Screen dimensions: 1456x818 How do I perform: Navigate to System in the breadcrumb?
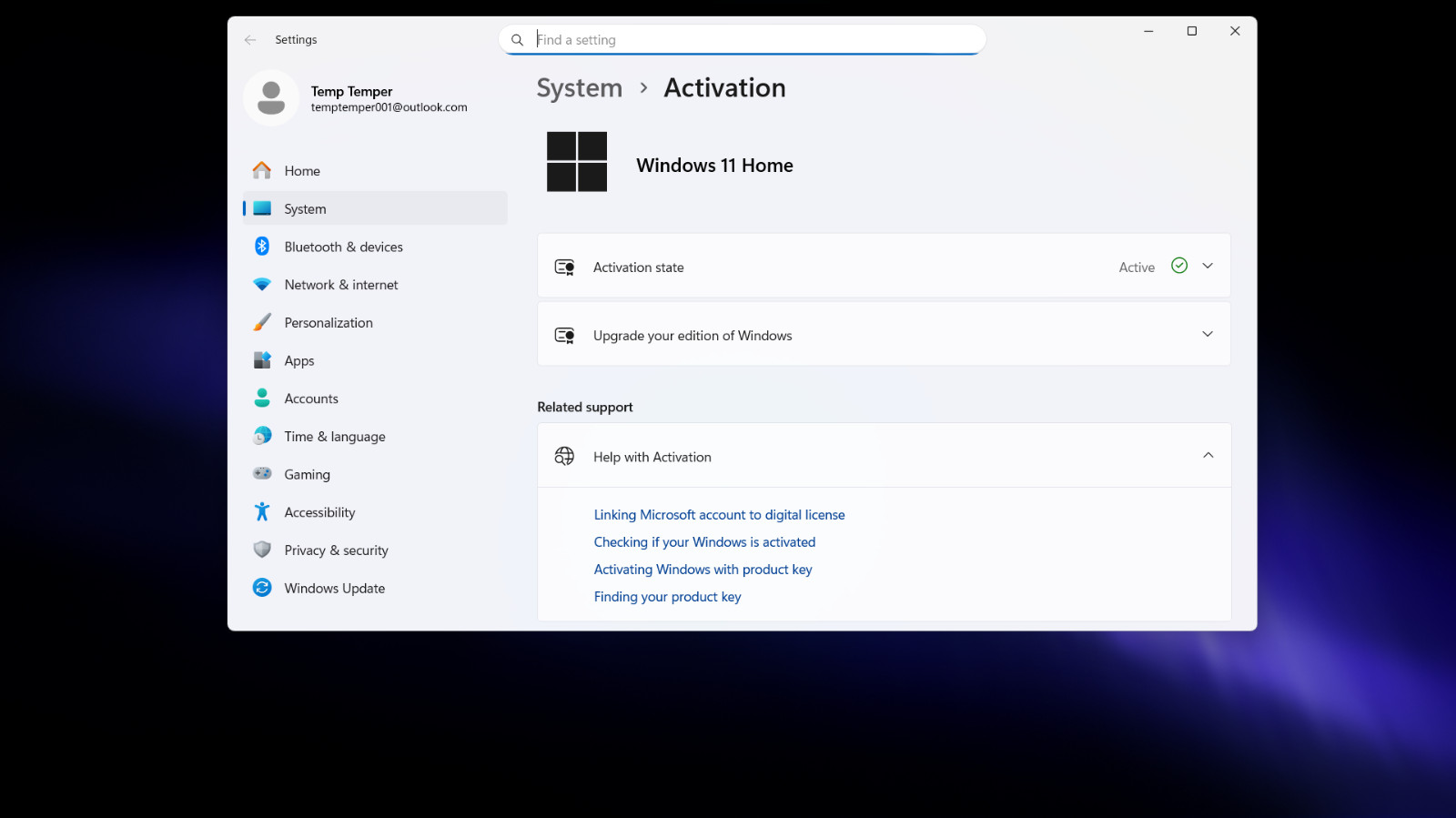click(580, 88)
